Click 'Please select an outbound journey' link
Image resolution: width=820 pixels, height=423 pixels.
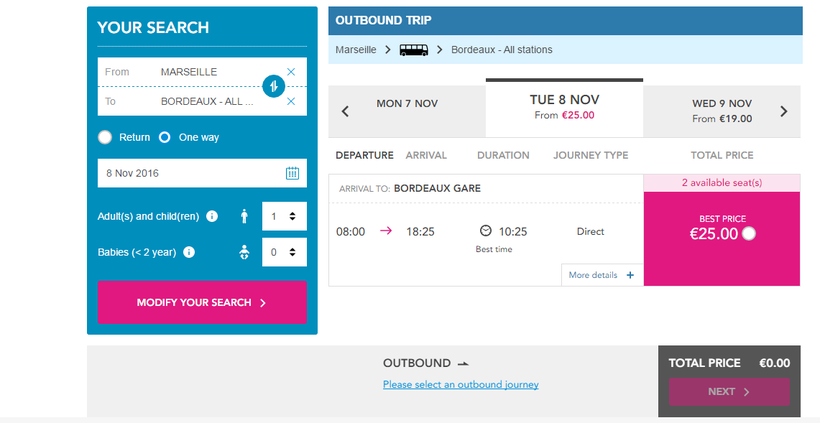461,384
